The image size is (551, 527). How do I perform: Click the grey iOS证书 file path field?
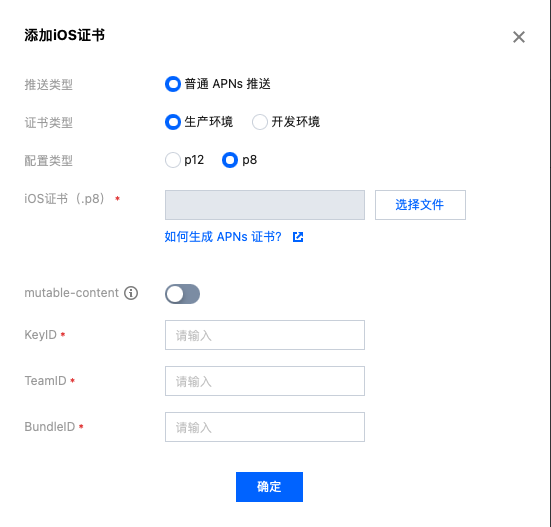[x=265, y=205]
